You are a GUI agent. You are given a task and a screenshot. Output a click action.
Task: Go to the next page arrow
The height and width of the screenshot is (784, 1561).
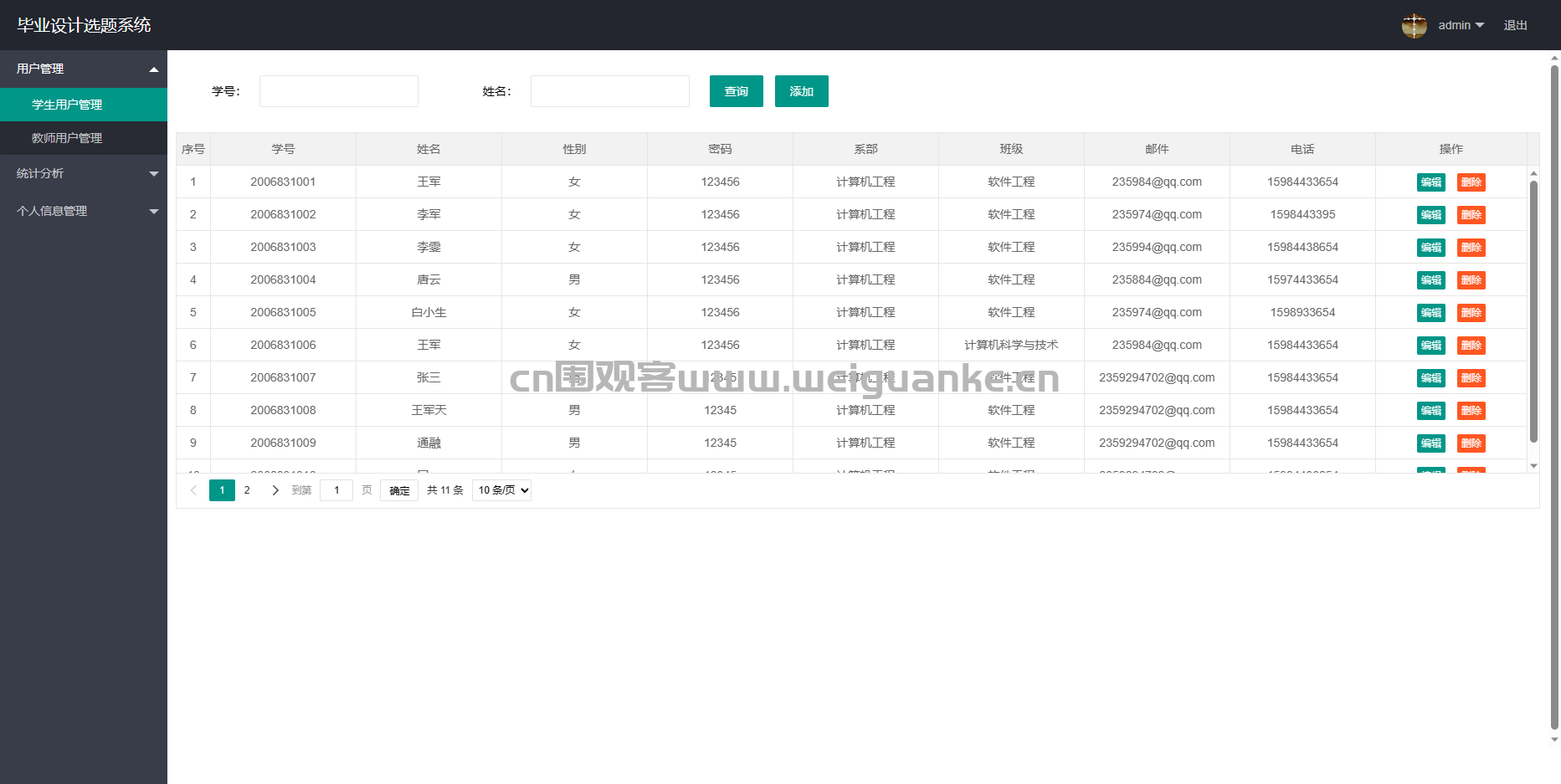275,490
